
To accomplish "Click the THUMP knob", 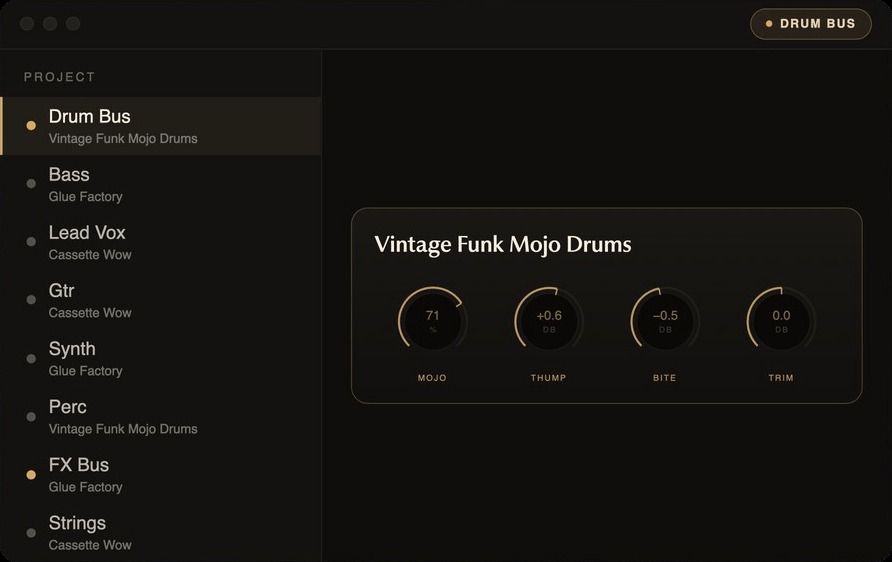I will pyautogui.click(x=549, y=321).
